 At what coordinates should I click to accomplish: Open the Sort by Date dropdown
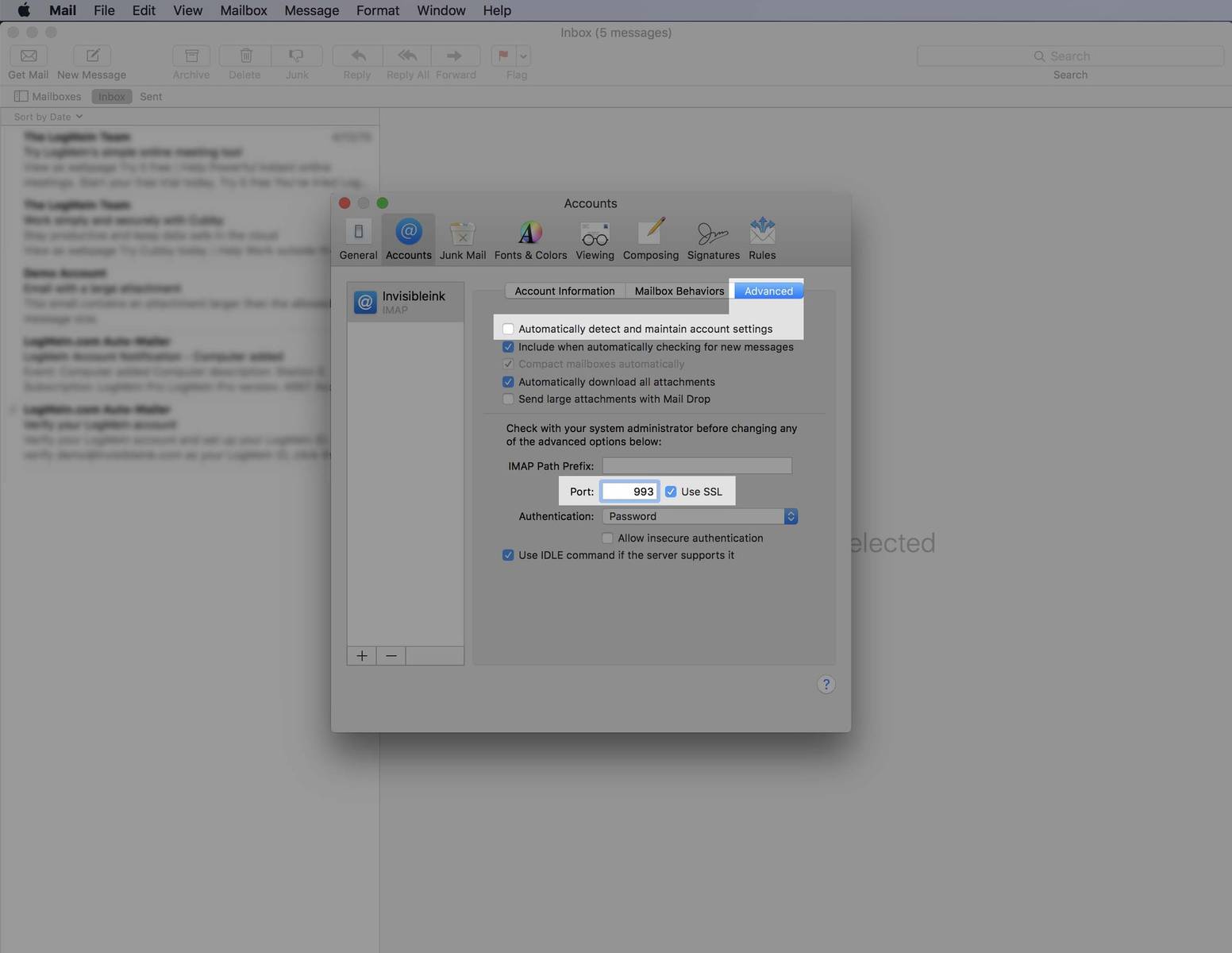[48, 117]
